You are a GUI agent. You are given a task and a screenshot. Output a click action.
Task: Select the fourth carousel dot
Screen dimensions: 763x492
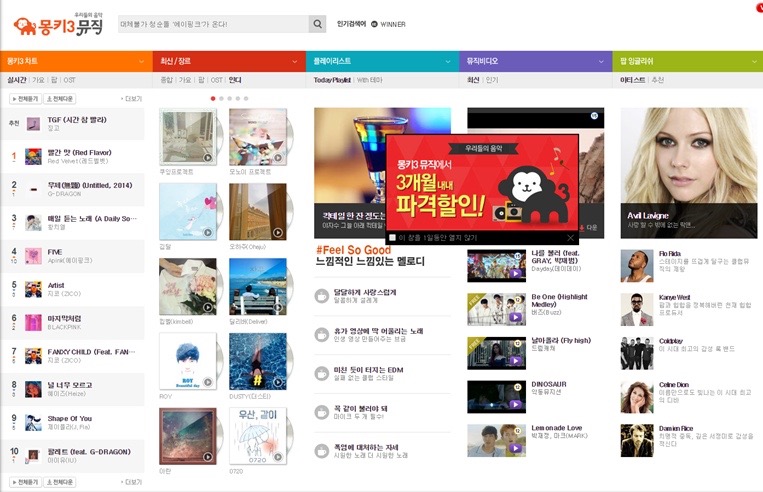pyautogui.click(x=238, y=98)
